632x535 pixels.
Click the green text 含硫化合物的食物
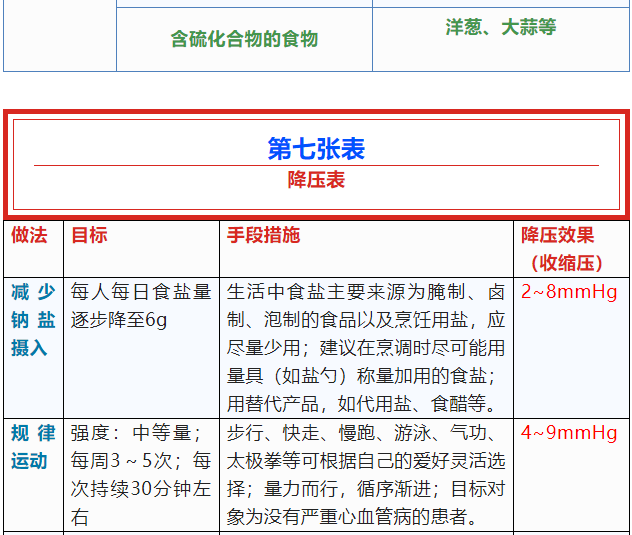244,39
